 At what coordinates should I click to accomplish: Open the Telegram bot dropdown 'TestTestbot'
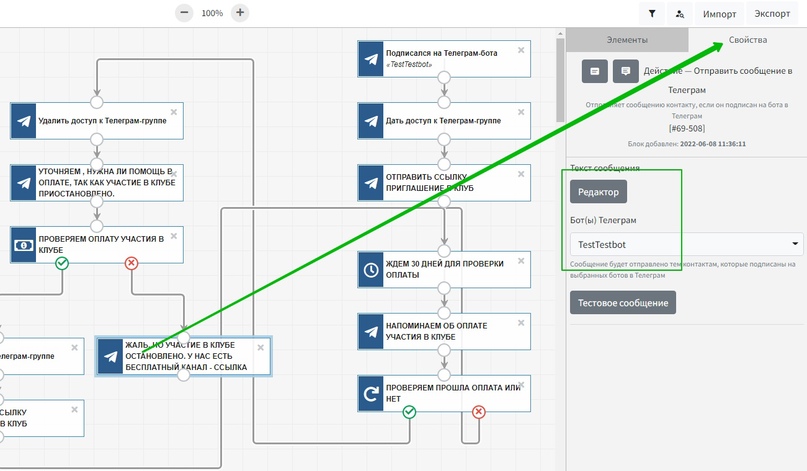click(686, 243)
